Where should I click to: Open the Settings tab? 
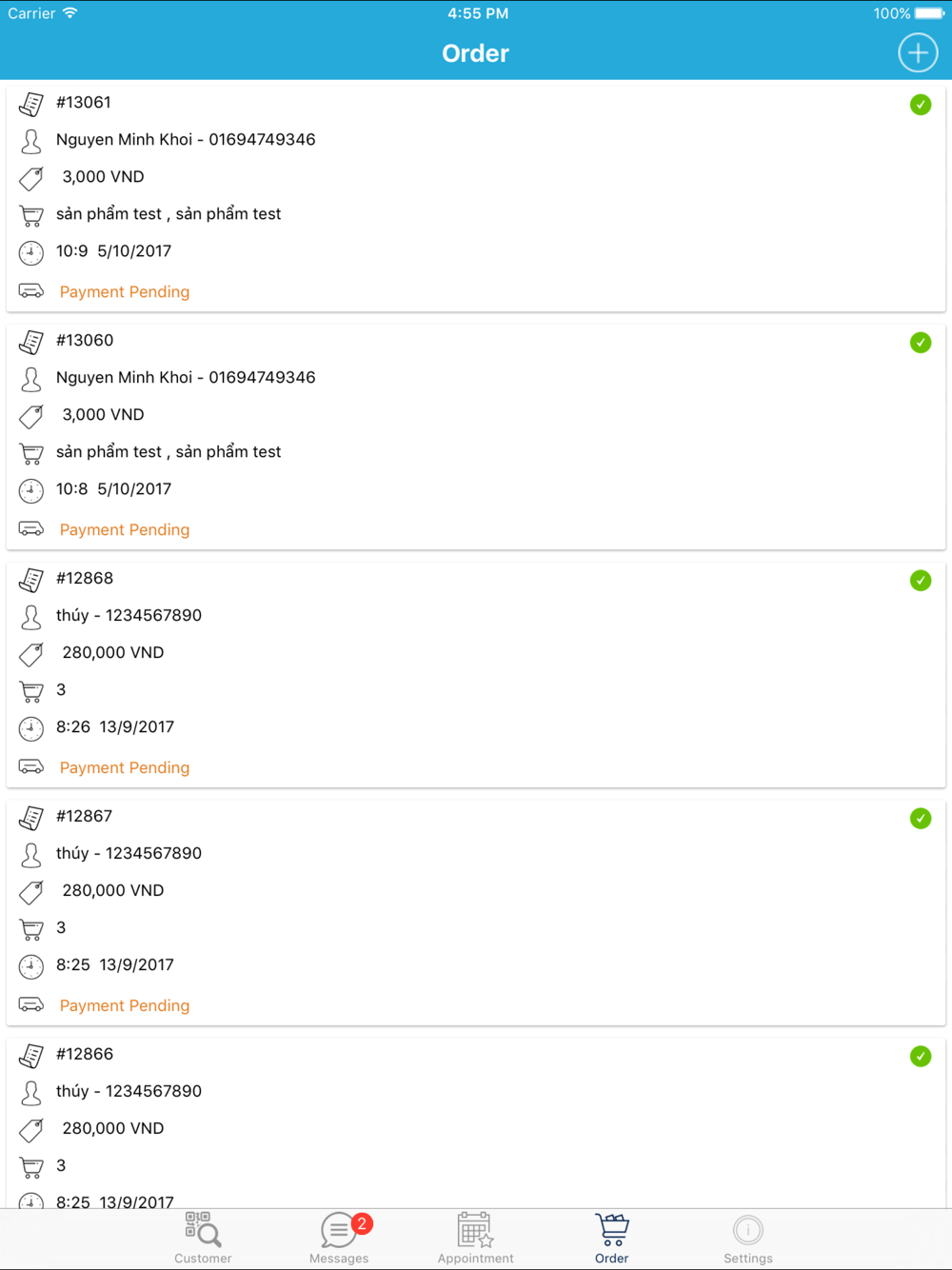click(x=748, y=1238)
